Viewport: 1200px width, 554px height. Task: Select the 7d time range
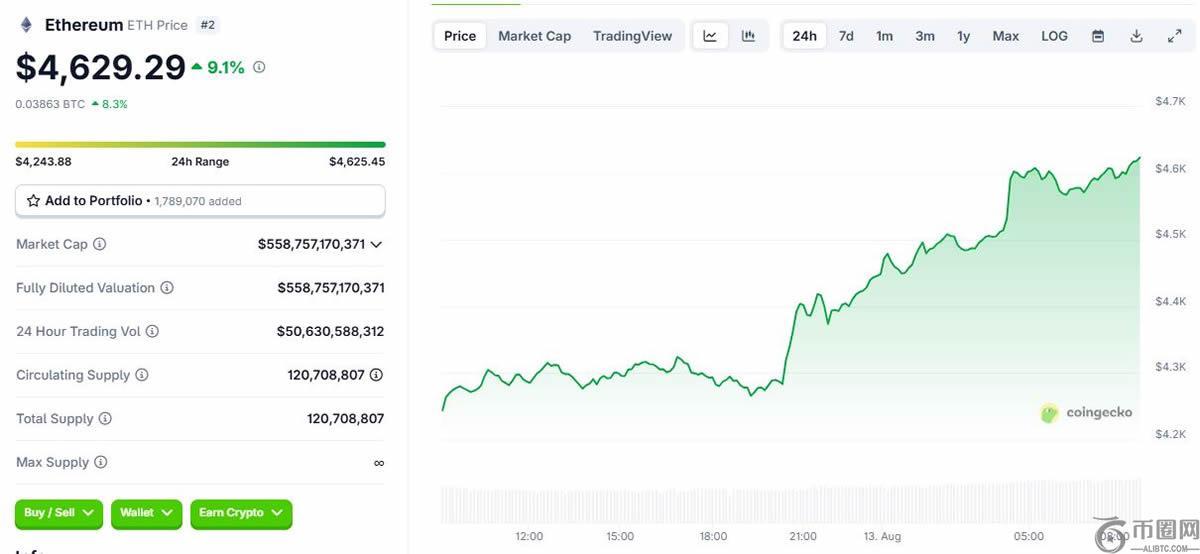click(846, 36)
